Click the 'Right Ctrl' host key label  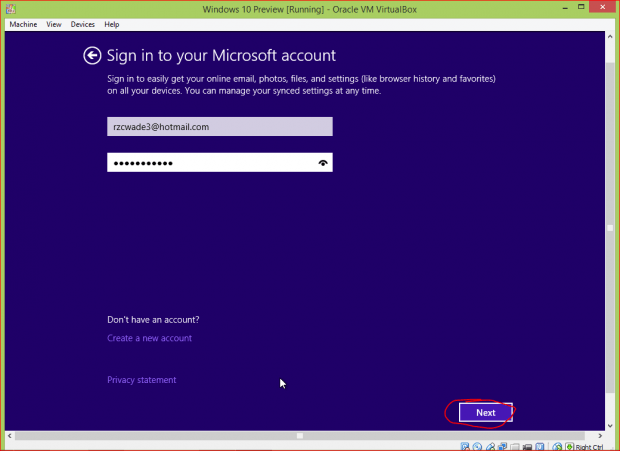pyautogui.click(x=589, y=447)
